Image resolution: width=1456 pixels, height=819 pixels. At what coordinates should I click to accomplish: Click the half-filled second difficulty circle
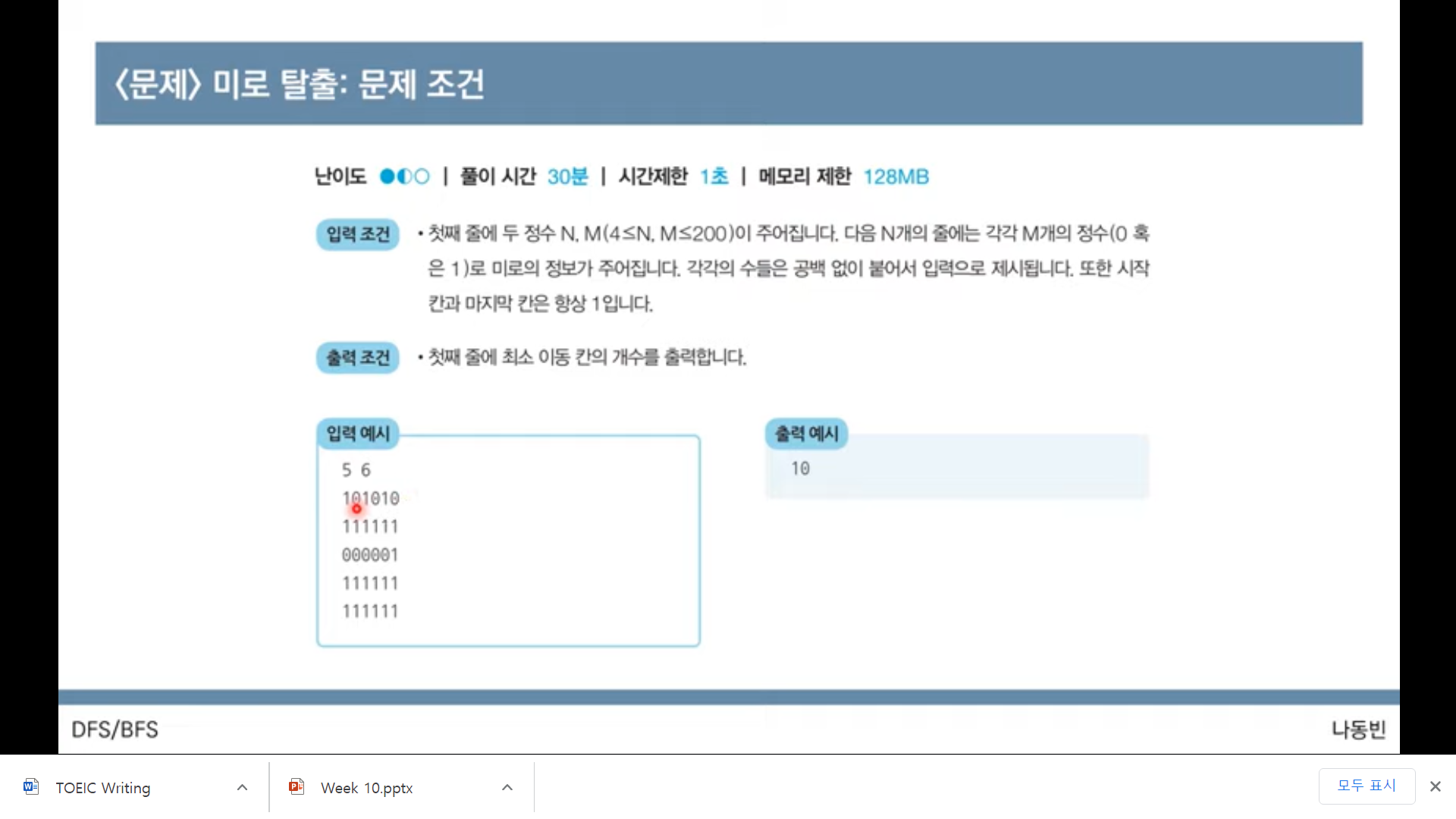404,177
